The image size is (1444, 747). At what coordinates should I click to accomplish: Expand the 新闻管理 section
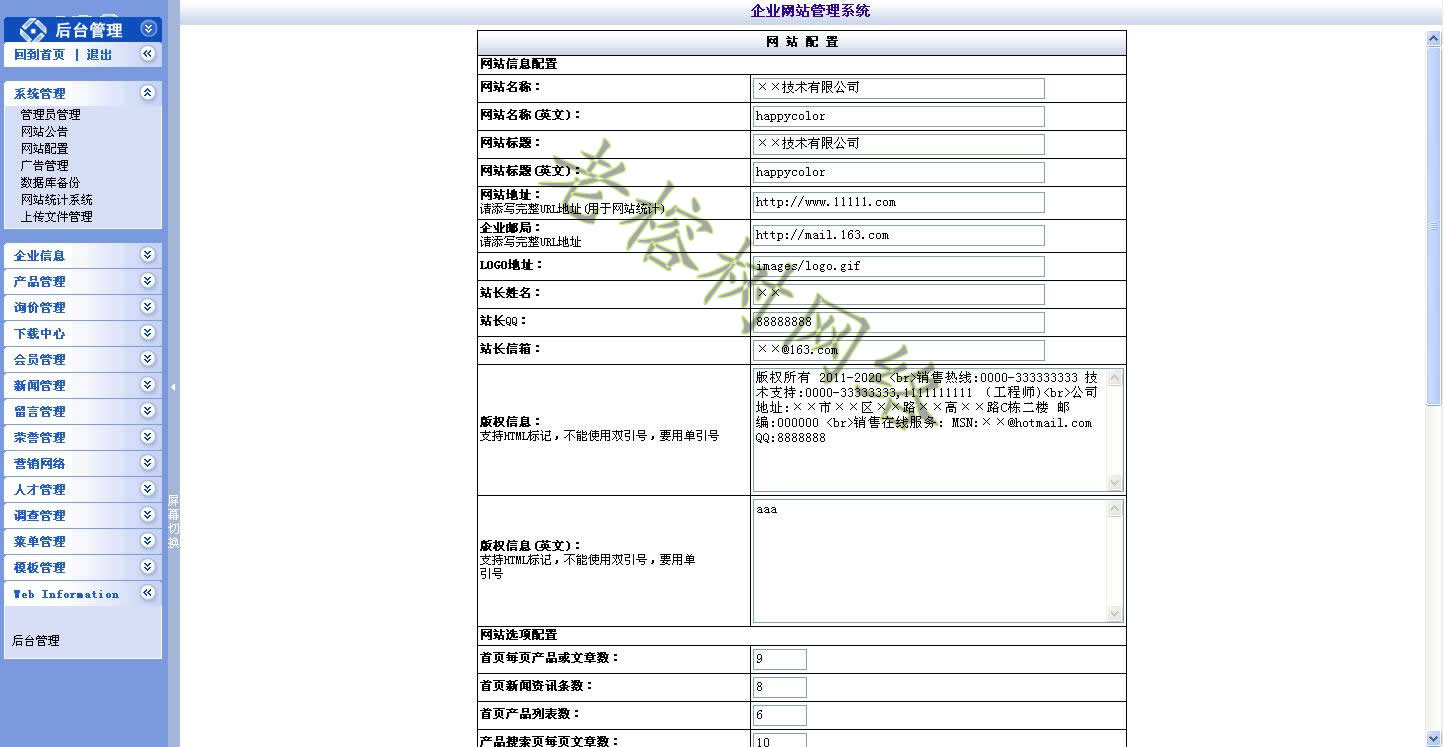coord(148,385)
